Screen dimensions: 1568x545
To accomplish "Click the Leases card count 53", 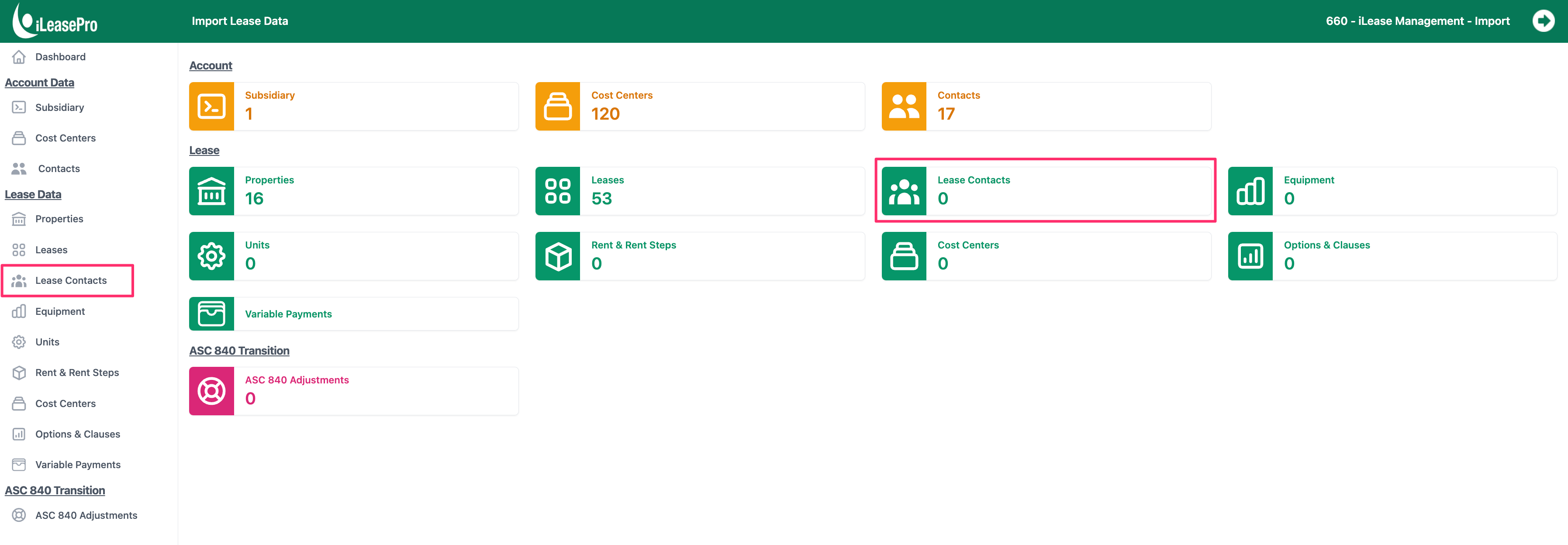I will (601, 199).
